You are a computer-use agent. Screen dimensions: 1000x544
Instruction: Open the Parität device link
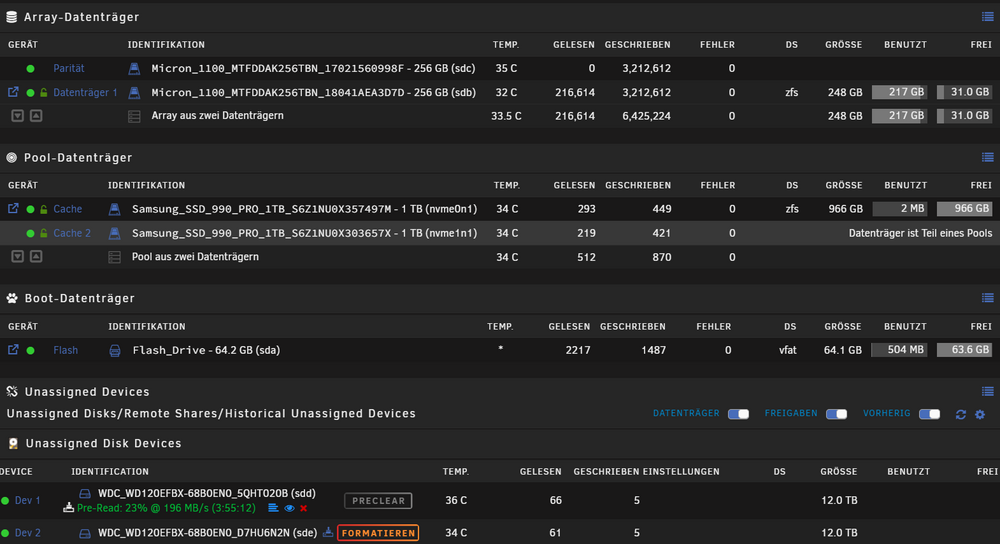pyautogui.click(x=68, y=68)
